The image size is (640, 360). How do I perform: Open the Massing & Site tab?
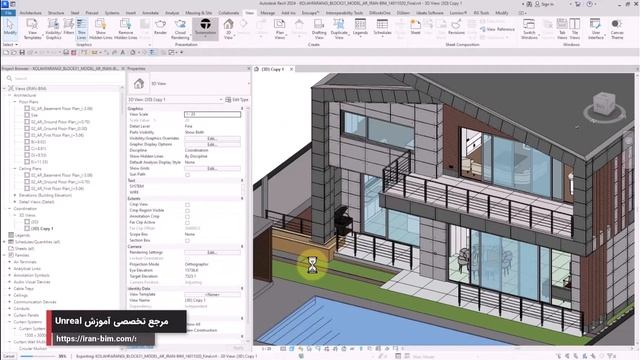(199, 13)
